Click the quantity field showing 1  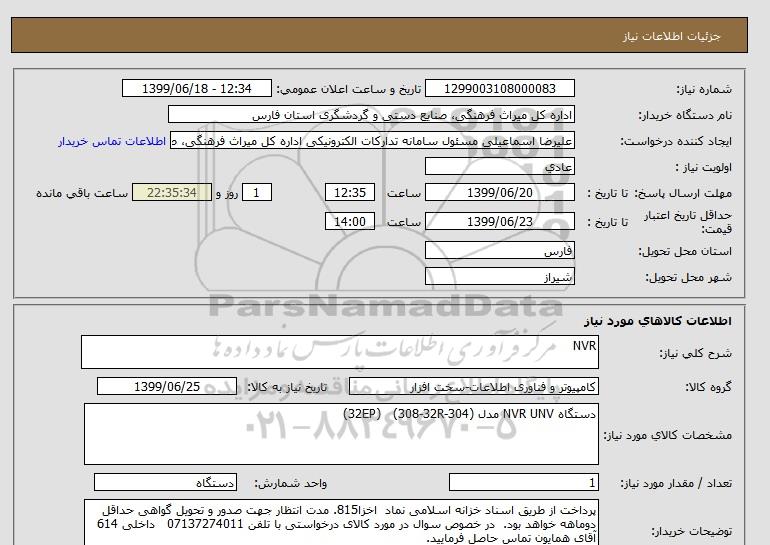[523, 482]
